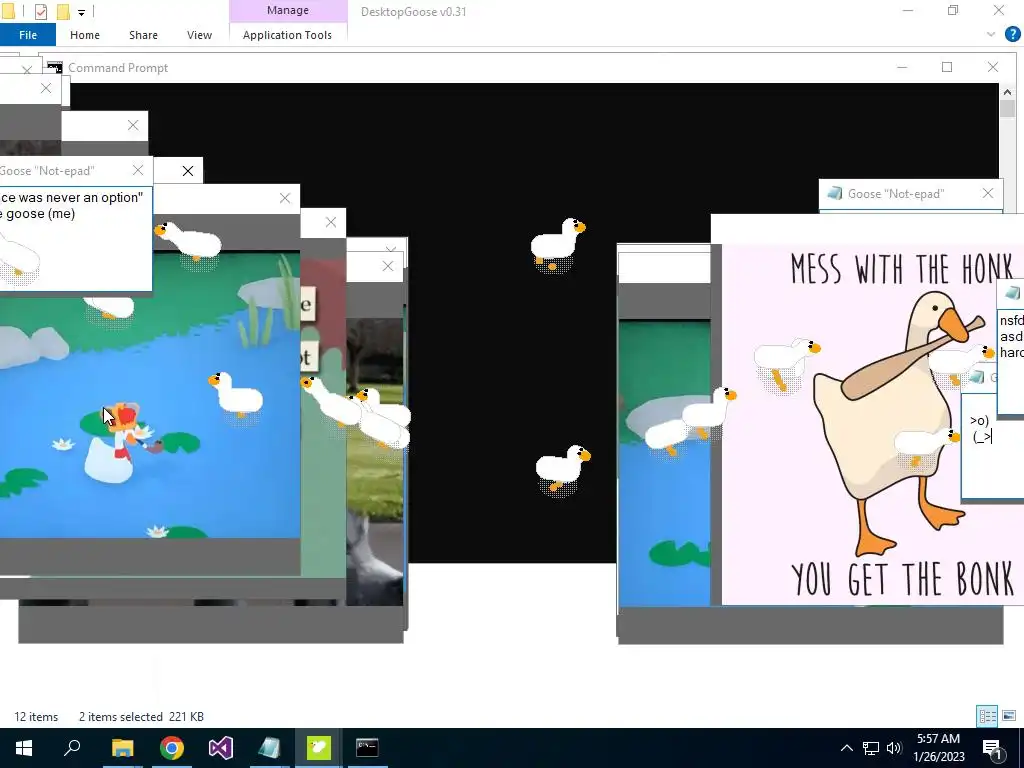Switch to Large icons view using status bar icon
1024x768 pixels.
tap(1009, 716)
